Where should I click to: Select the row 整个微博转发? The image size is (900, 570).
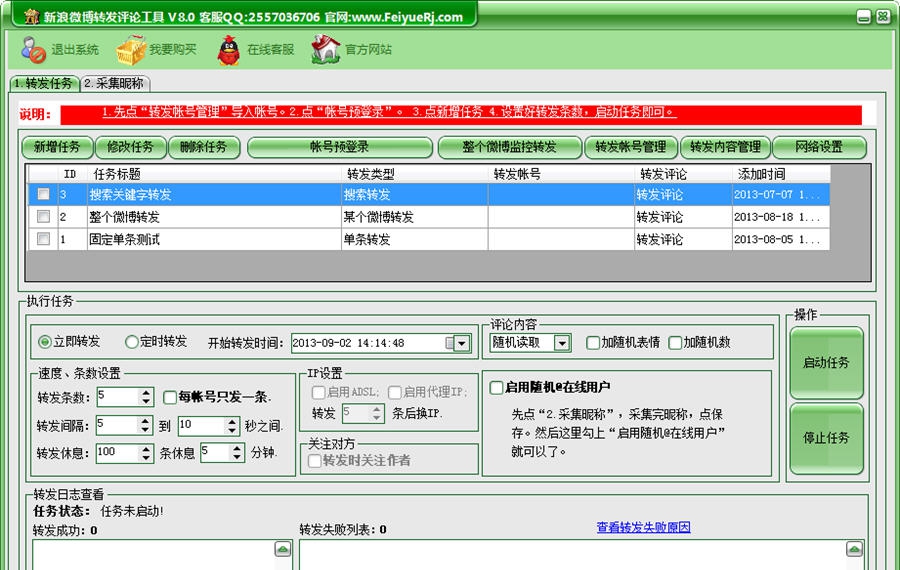pyautogui.click(x=429, y=216)
